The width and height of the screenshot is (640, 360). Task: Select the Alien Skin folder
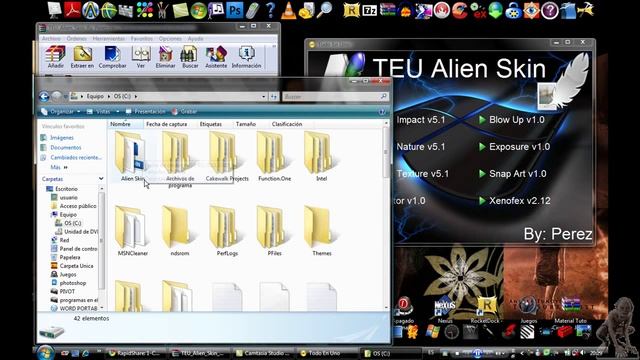(x=132, y=156)
